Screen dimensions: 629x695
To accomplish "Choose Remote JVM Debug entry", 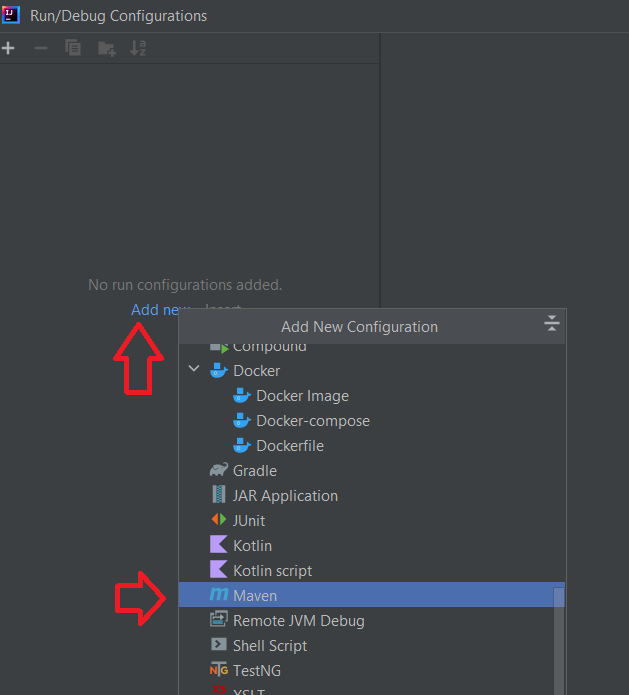I will click(x=372, y=621).
